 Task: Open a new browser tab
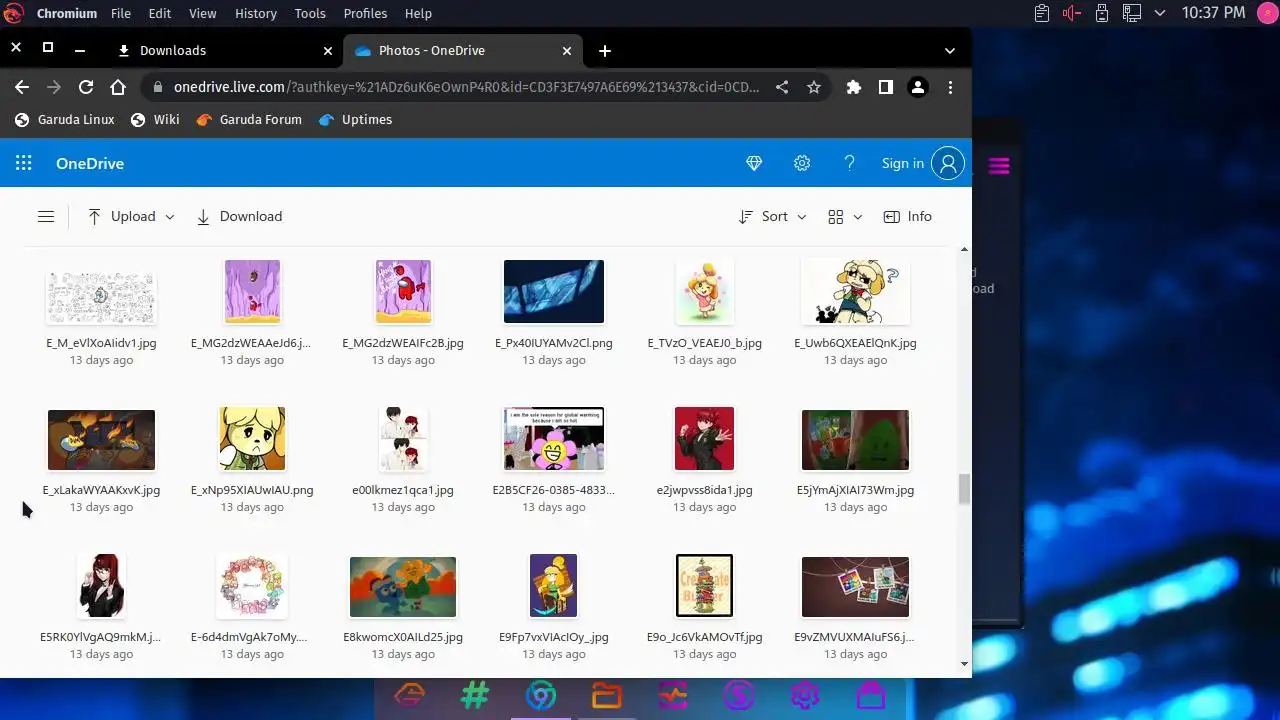coord(605,50)
